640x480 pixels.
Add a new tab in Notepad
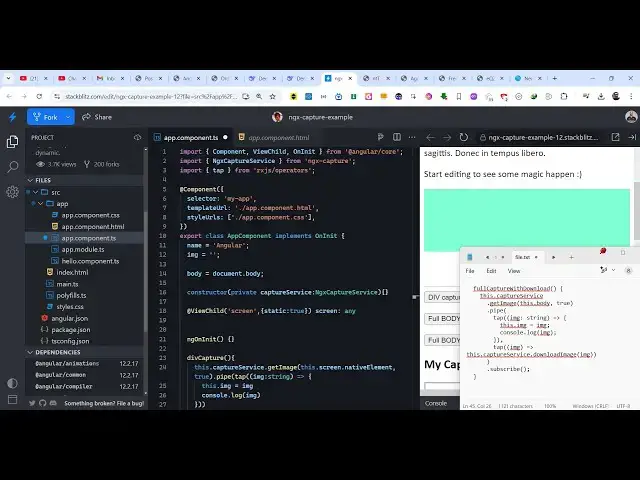571,257
